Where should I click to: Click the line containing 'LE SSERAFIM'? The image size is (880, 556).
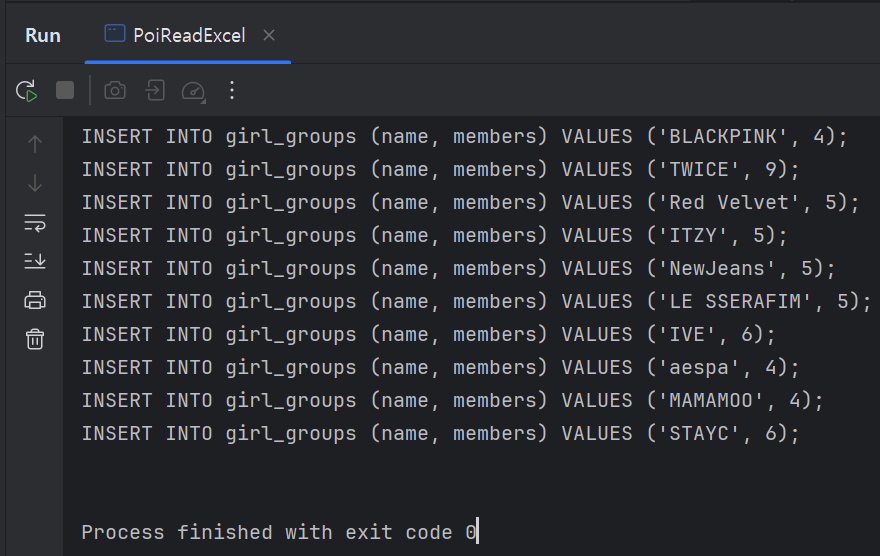pyautogui.click(x=476, y=302)
